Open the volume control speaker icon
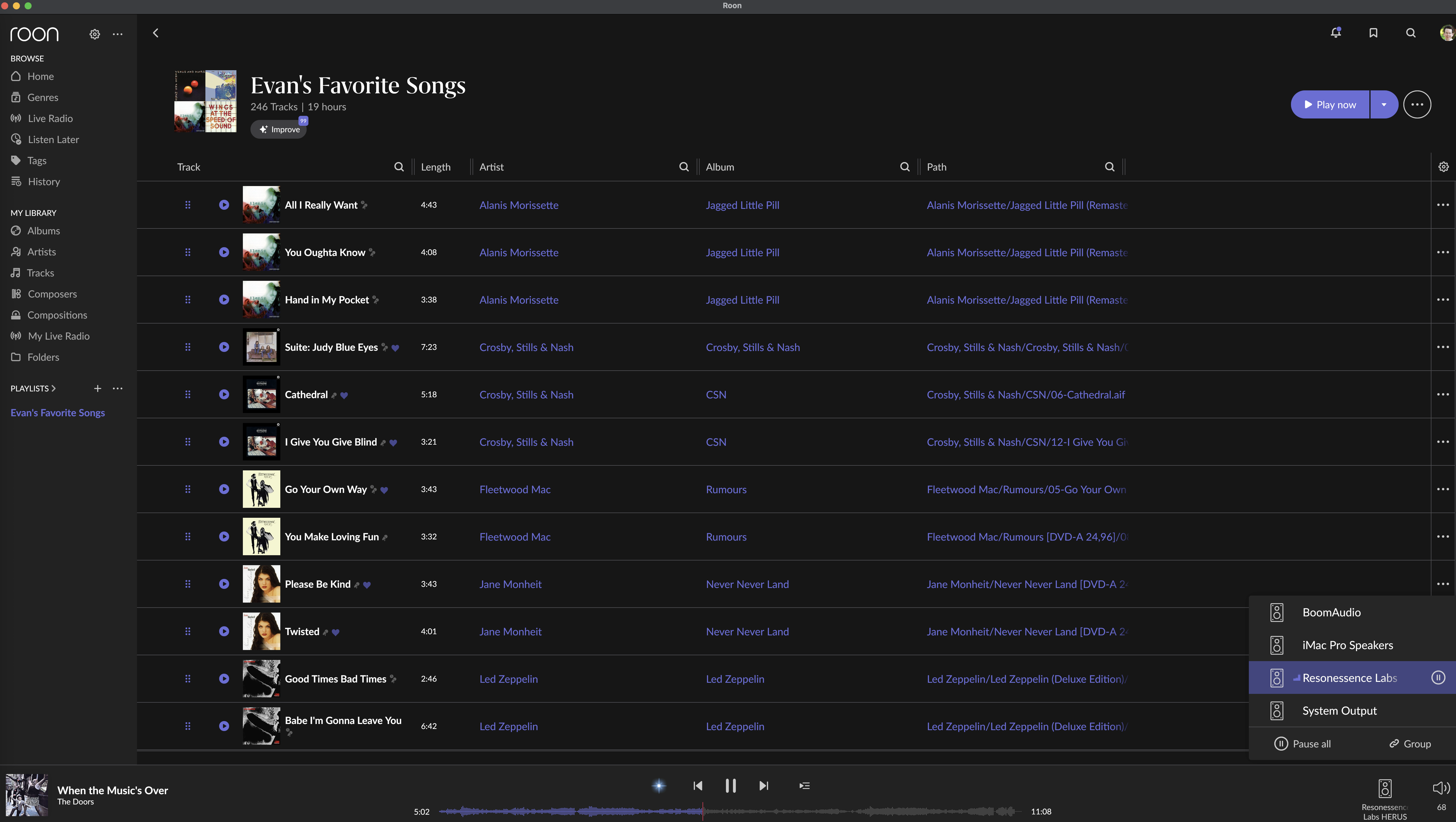 click(1441, 788)
